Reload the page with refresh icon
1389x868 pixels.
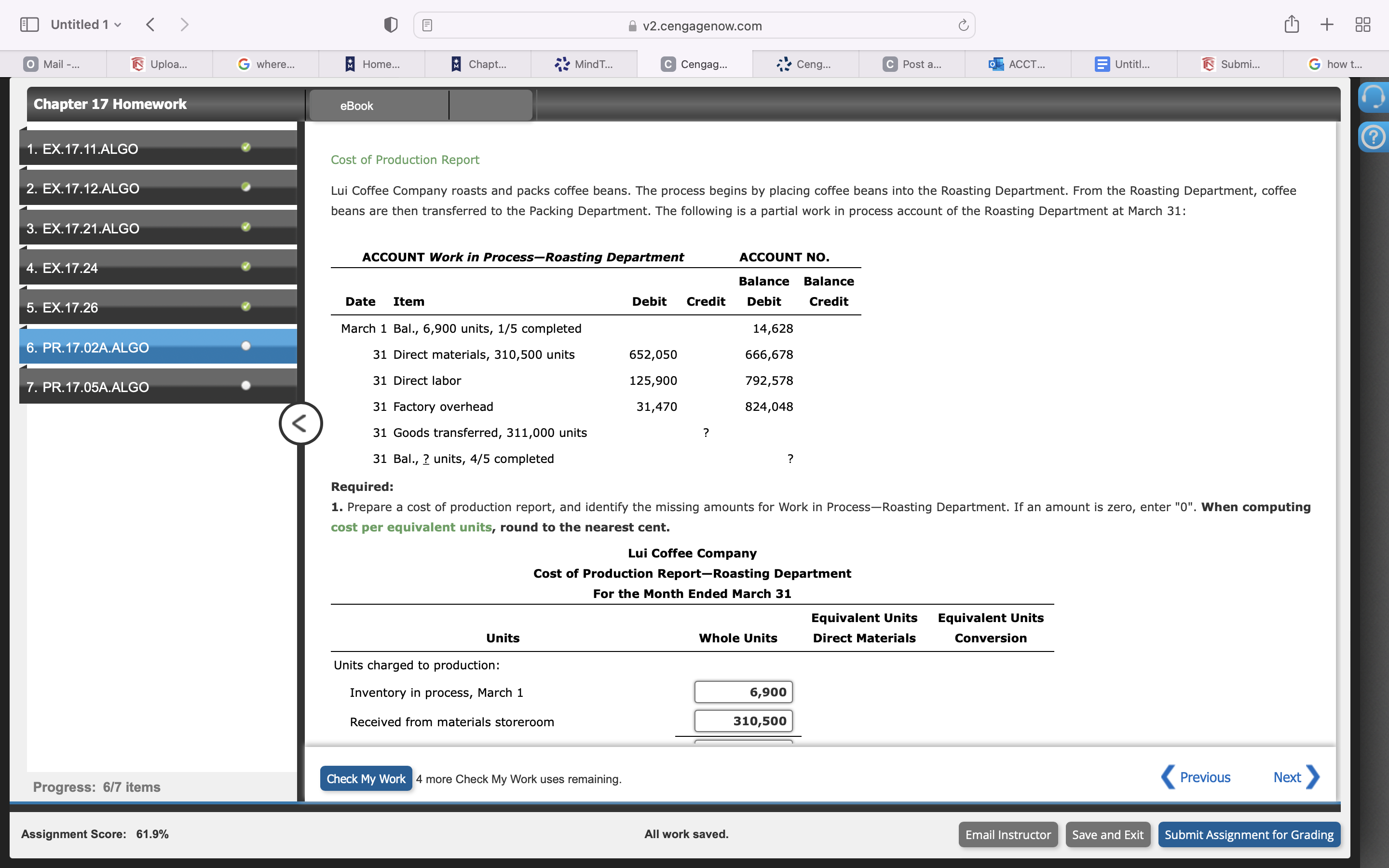[x=963, y=25]
